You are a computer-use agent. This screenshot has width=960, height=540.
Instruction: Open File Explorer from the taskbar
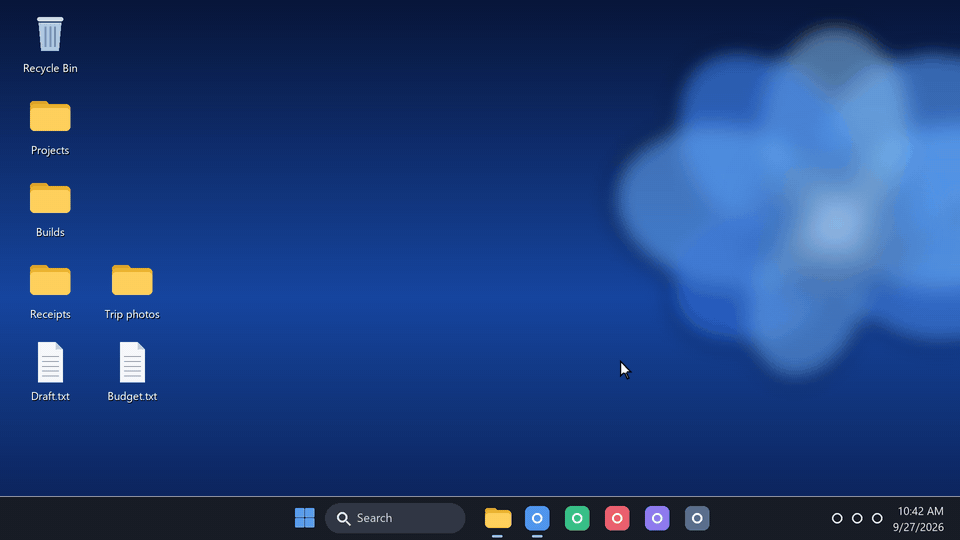tap(498, 518)
